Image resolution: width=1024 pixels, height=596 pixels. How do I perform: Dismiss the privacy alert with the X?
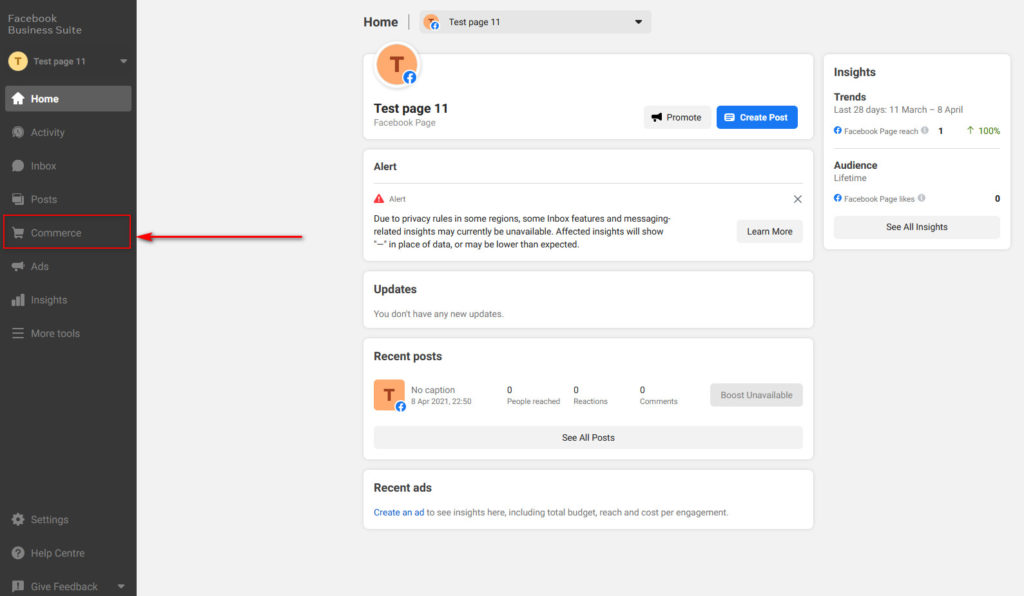pos(797,199)
